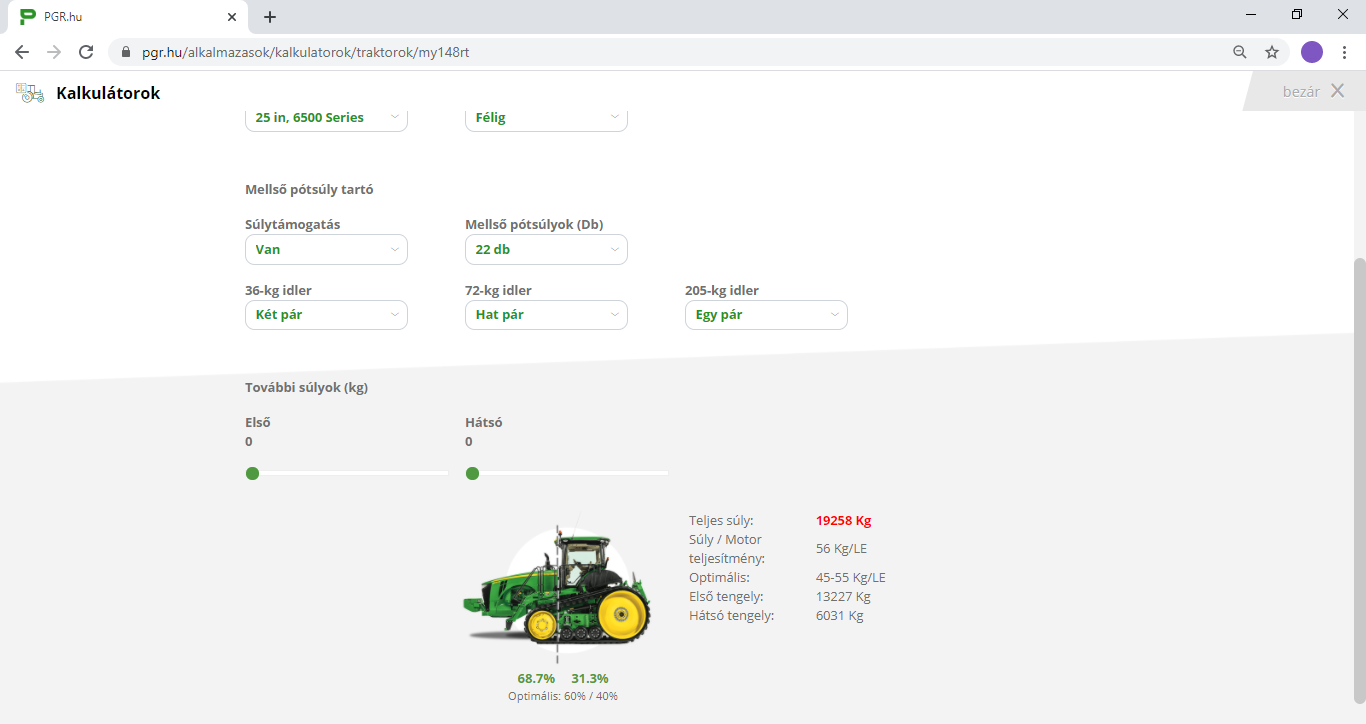
Task: Bookmark this page with the star icon
Action: (1272, 52)
